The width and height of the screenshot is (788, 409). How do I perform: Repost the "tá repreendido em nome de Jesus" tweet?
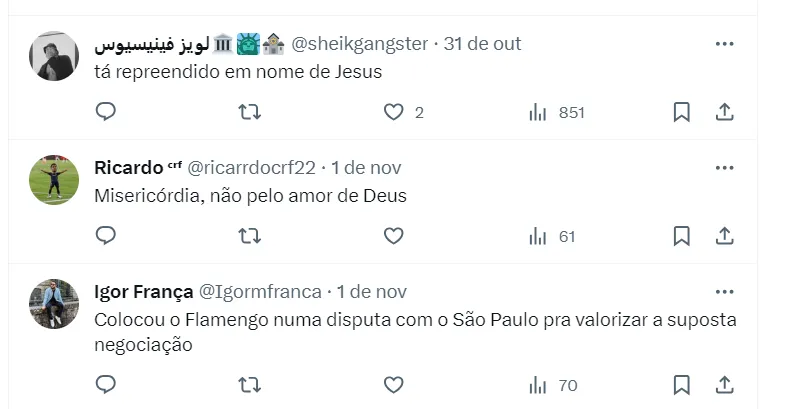(x=250, y=112)
